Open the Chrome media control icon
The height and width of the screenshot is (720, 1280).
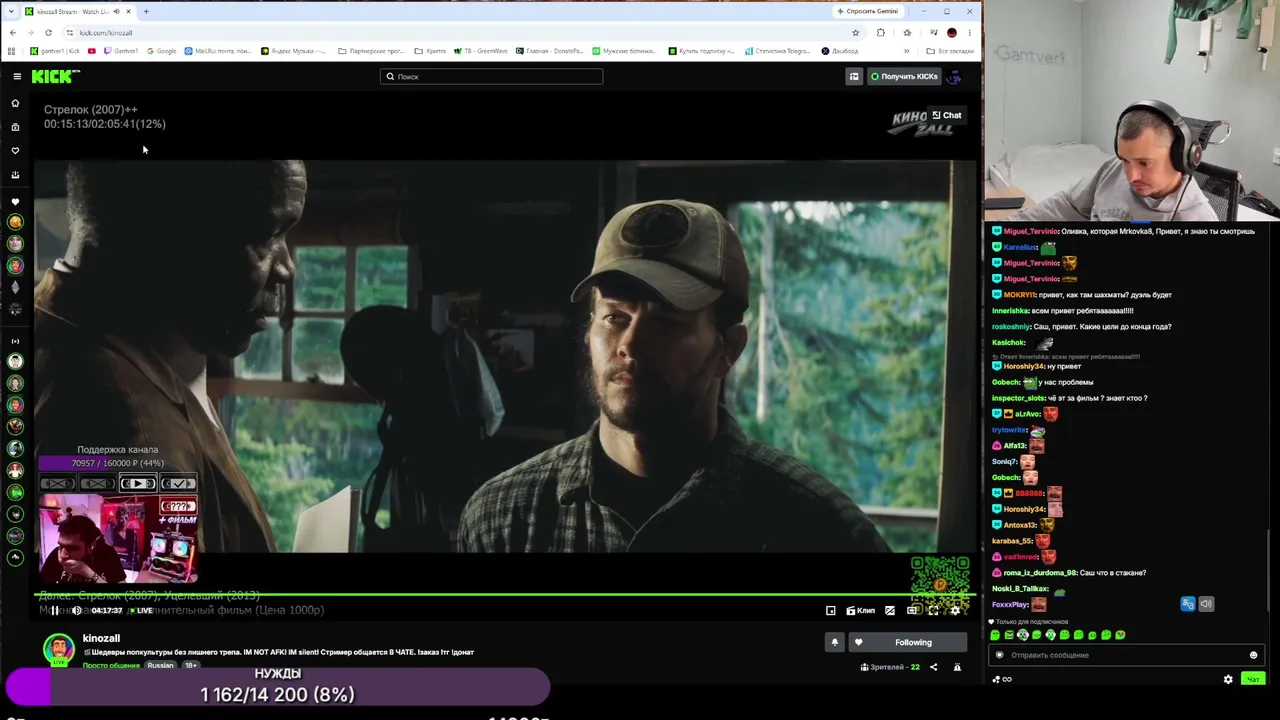[933, 33]
